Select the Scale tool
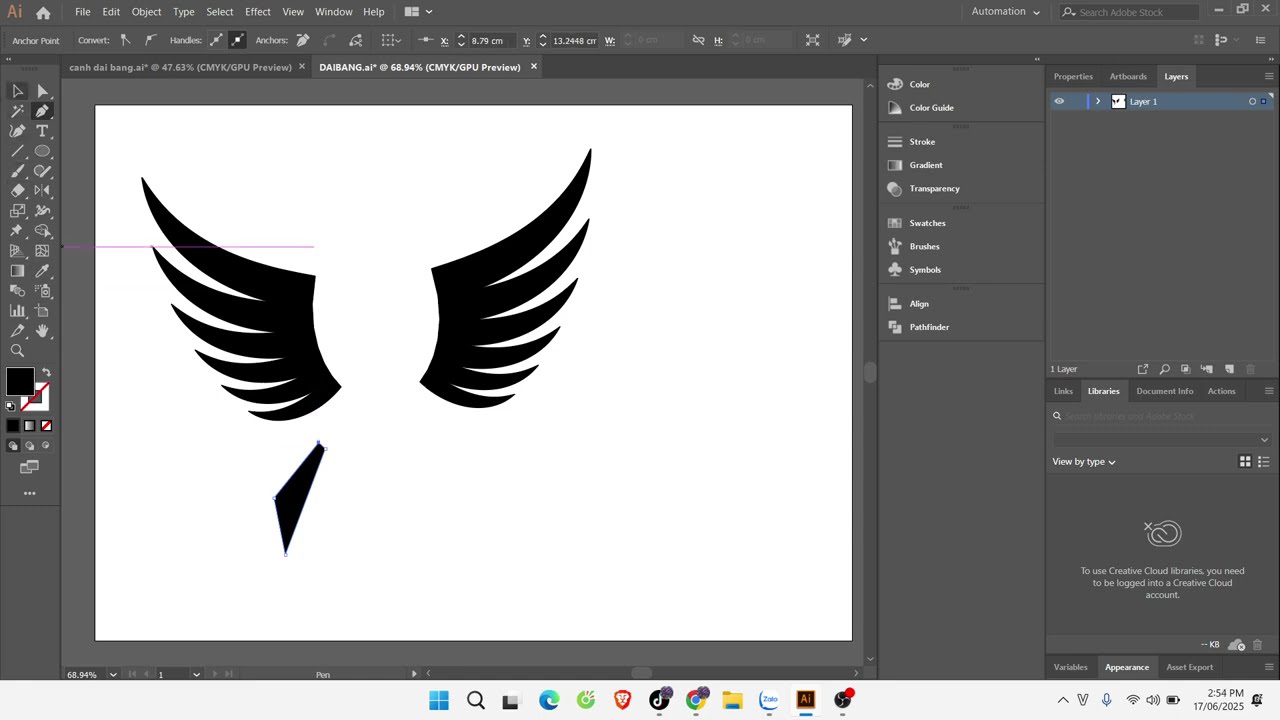The image size is (1280, 720). pos(17,211)
